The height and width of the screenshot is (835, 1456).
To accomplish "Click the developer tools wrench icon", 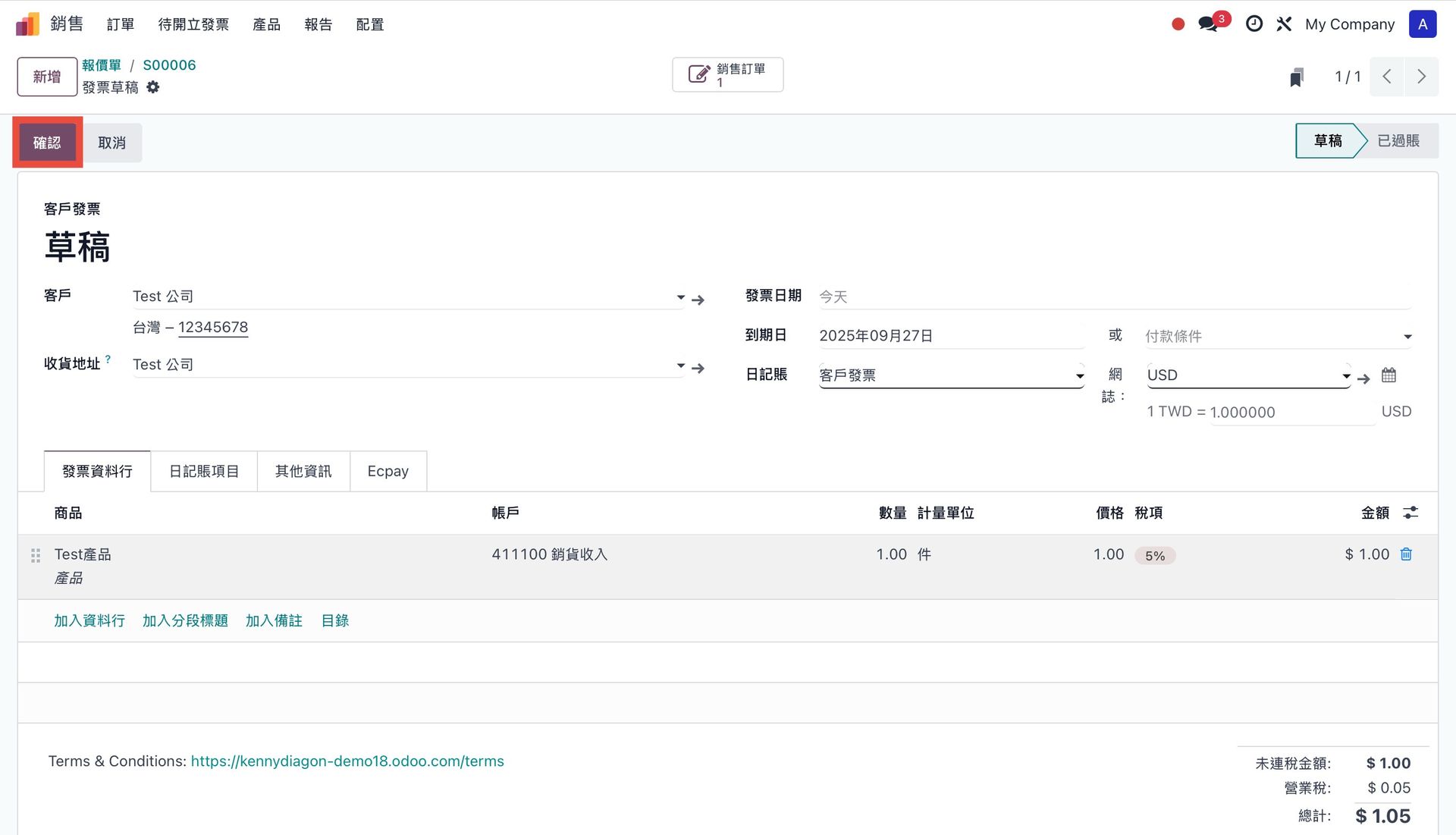I will click(x=1284, y=24).
